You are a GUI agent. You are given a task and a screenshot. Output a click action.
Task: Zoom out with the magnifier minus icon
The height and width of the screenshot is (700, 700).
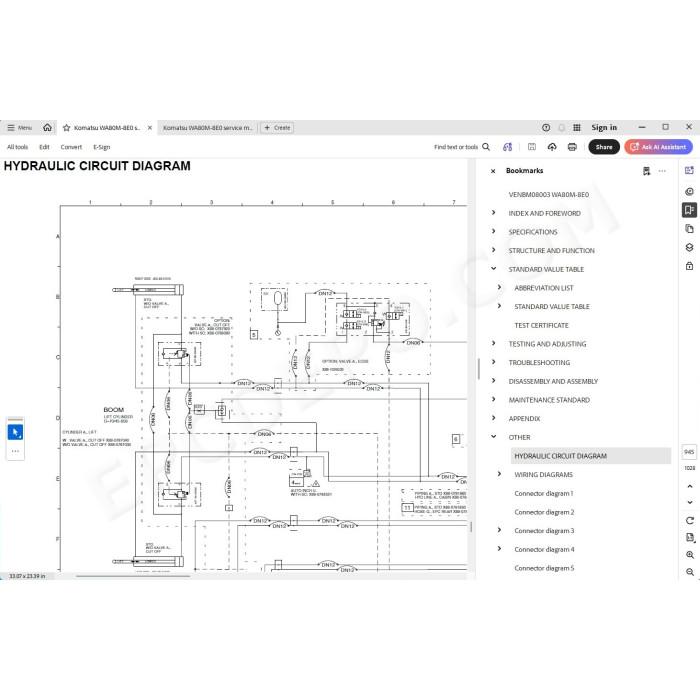pos(690,572)
